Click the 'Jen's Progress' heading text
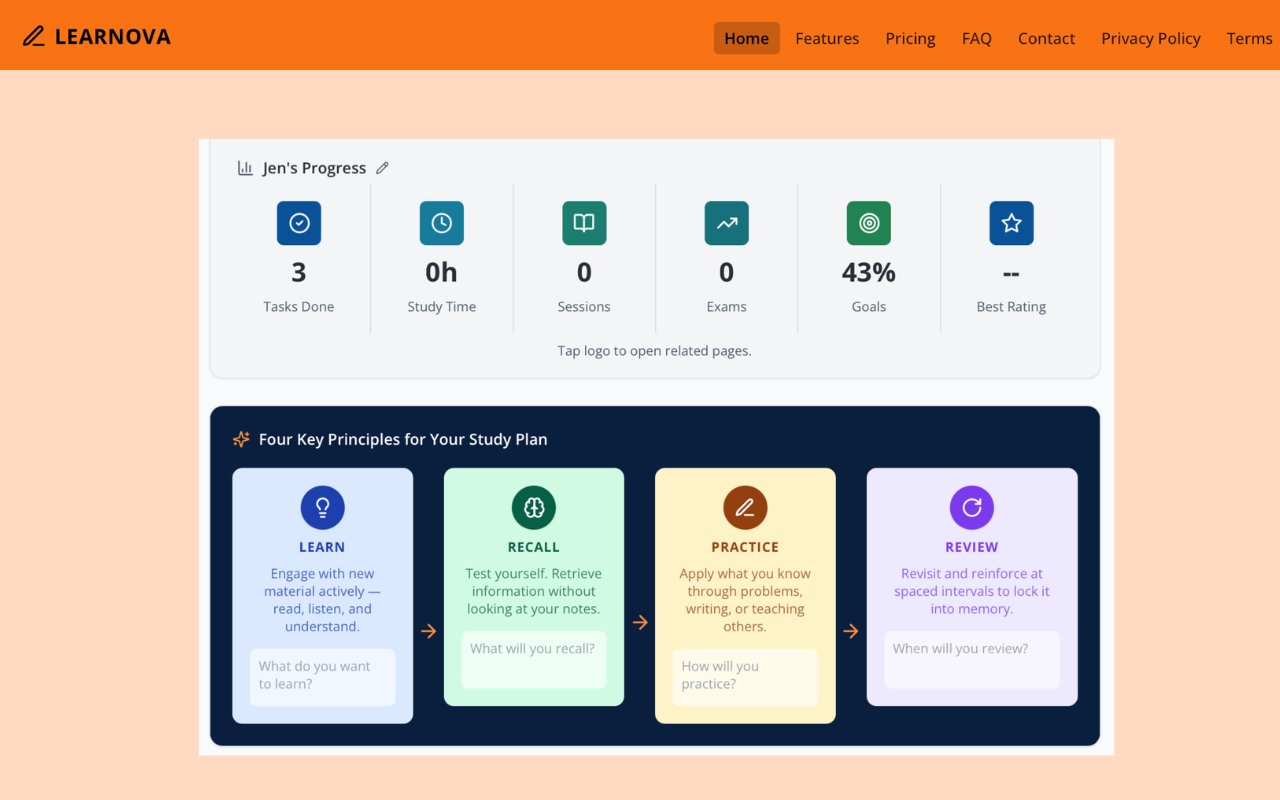1280x800 pixels. pos(314,168)
